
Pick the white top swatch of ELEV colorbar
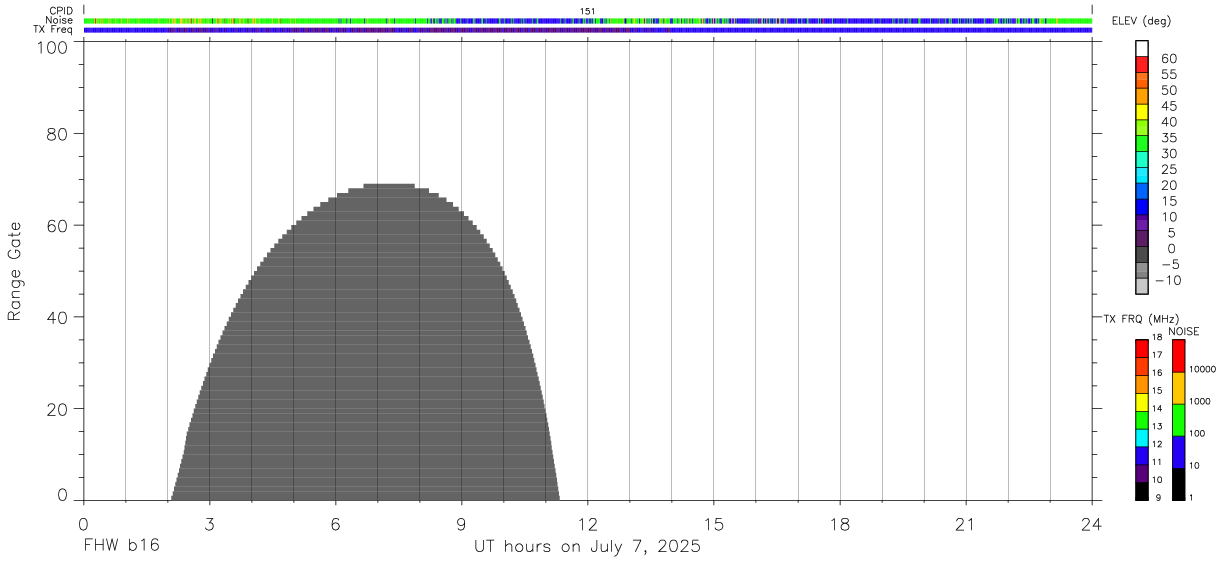coord(1142,48)
